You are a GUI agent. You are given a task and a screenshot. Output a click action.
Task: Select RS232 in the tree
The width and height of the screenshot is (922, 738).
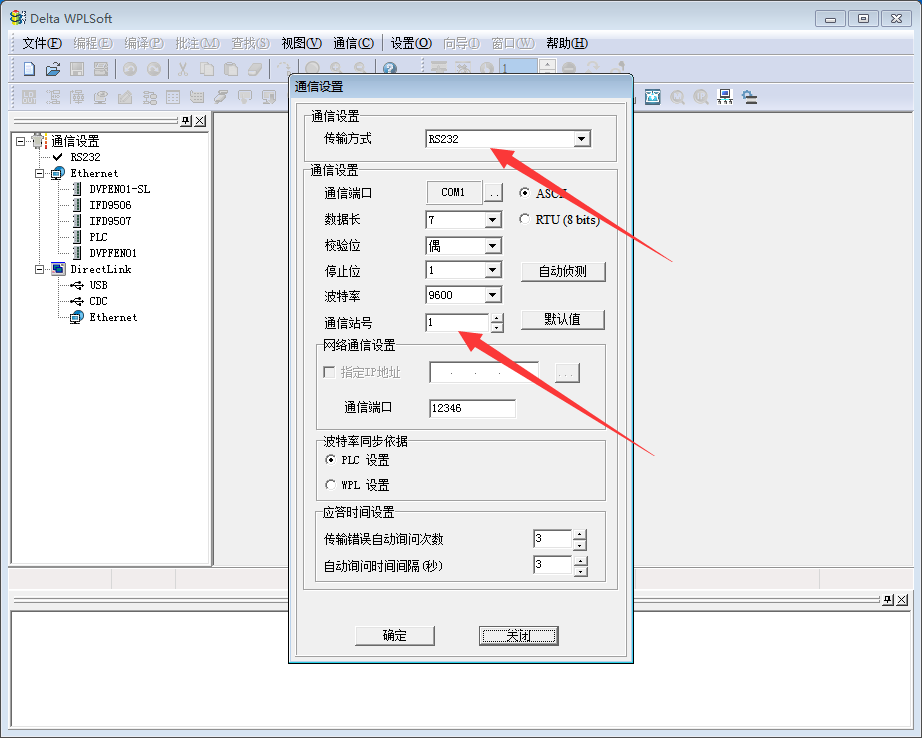tap(85, 157)
